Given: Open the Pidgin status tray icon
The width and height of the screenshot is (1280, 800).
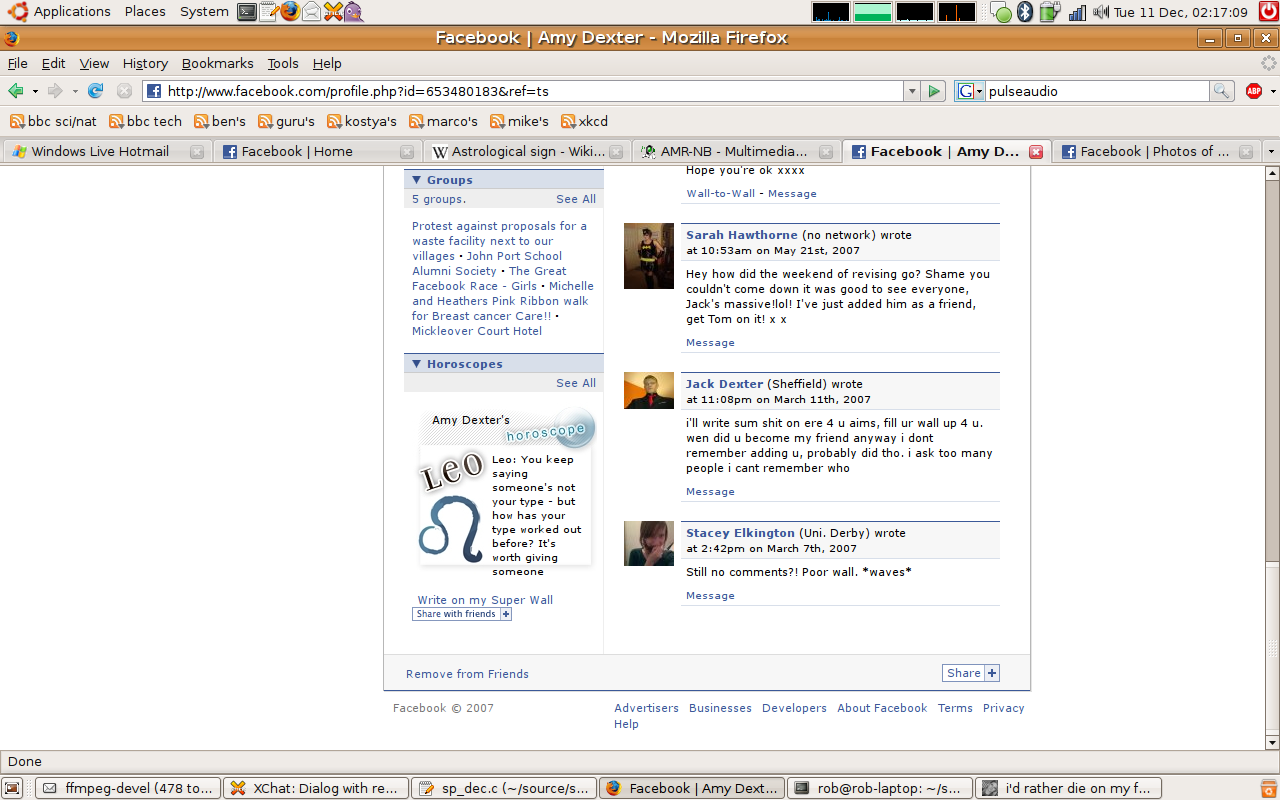Looking at the screenshot, I should (x=1002, y=13).
